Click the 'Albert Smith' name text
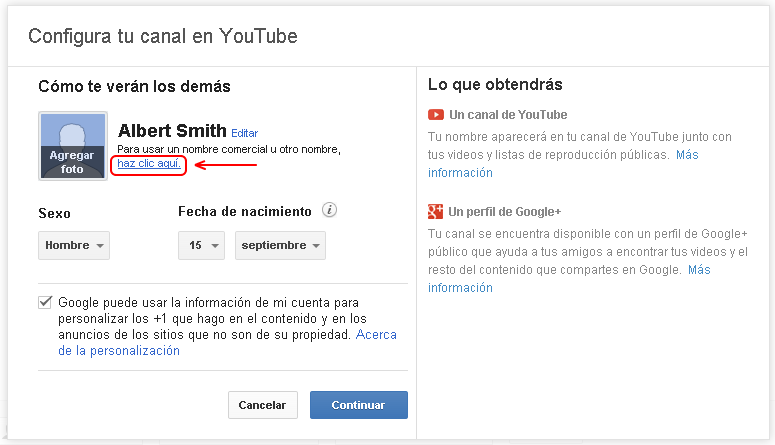775x445 pixels. coord(172,131)
